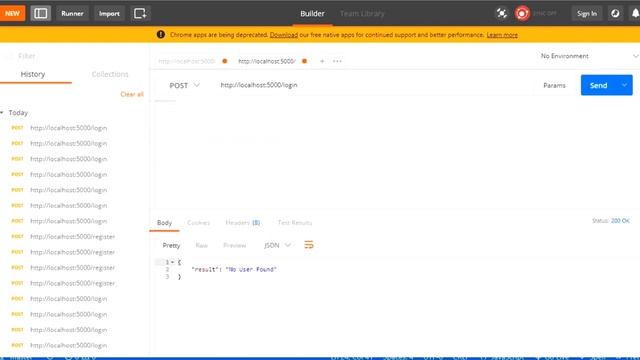Viewport: 640px width, 360px height.
Task: Open the POST method dropdown
Action: click(184, 85)
